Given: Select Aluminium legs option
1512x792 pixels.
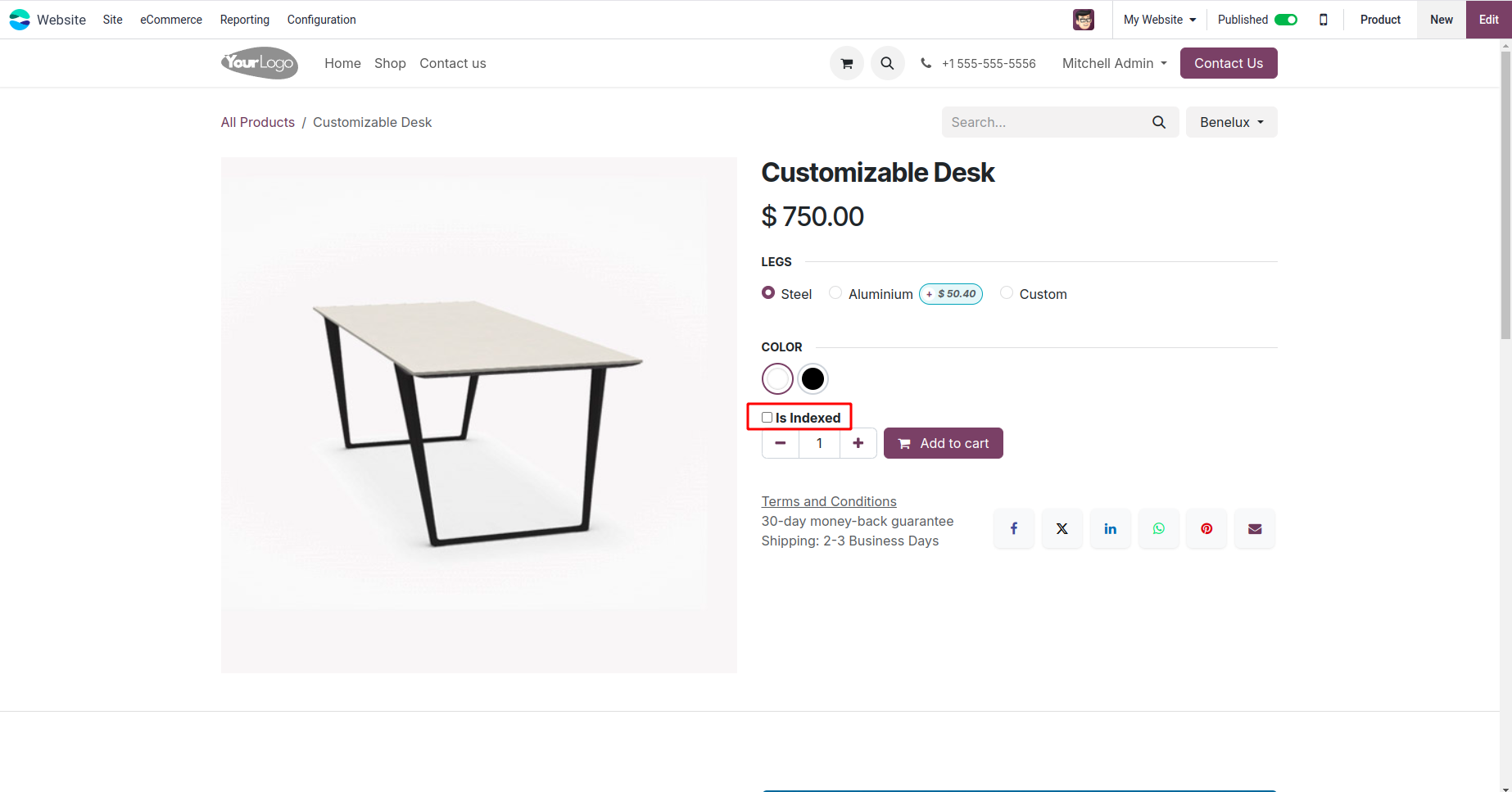Looking at the screenshot, I should tap(835, 293).
